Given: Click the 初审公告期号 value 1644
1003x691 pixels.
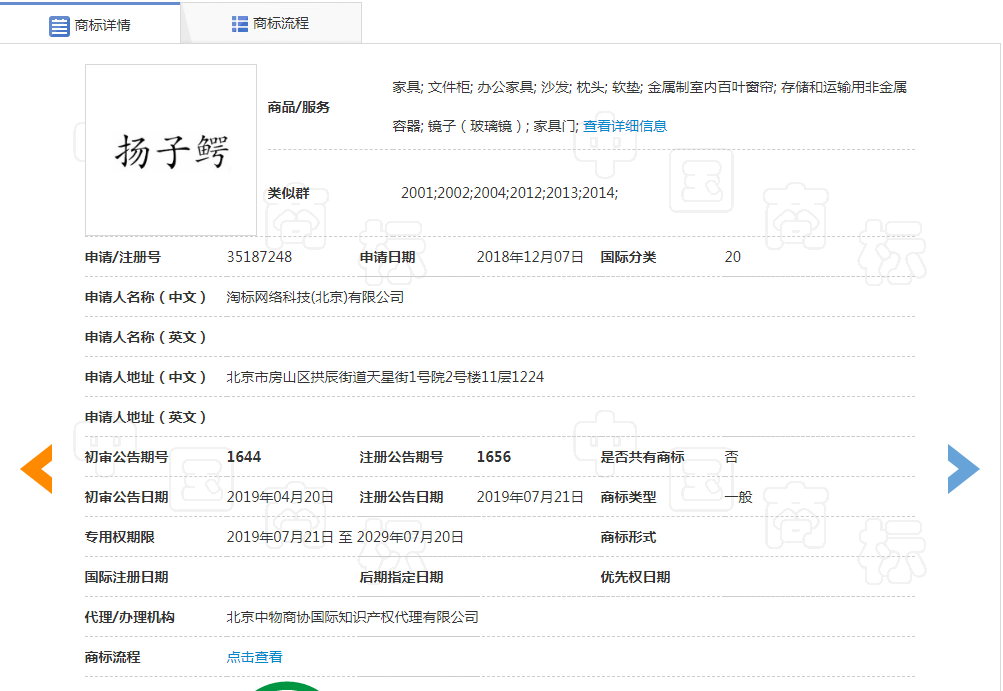Looking at the screenshot, I should (243, 457).
